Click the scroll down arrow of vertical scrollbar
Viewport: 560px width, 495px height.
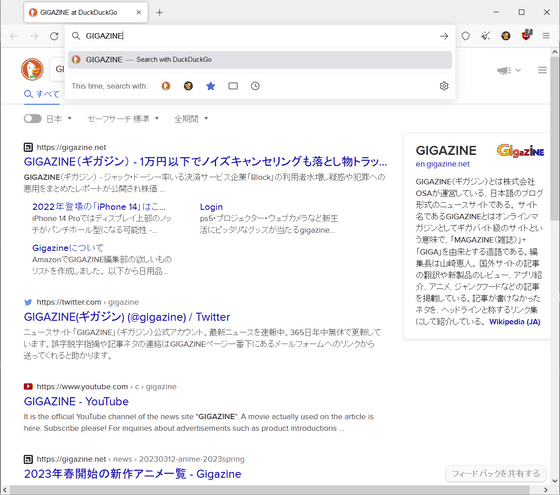click(x=555, y=481)
